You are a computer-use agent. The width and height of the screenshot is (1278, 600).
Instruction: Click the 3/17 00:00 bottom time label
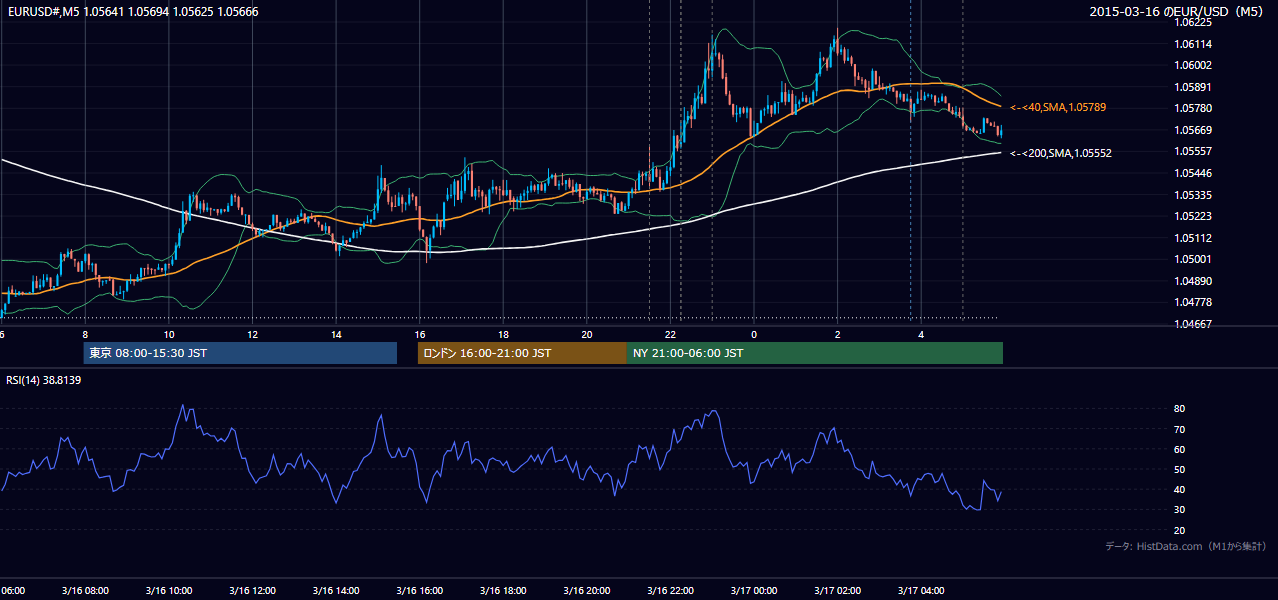(754, 591)
